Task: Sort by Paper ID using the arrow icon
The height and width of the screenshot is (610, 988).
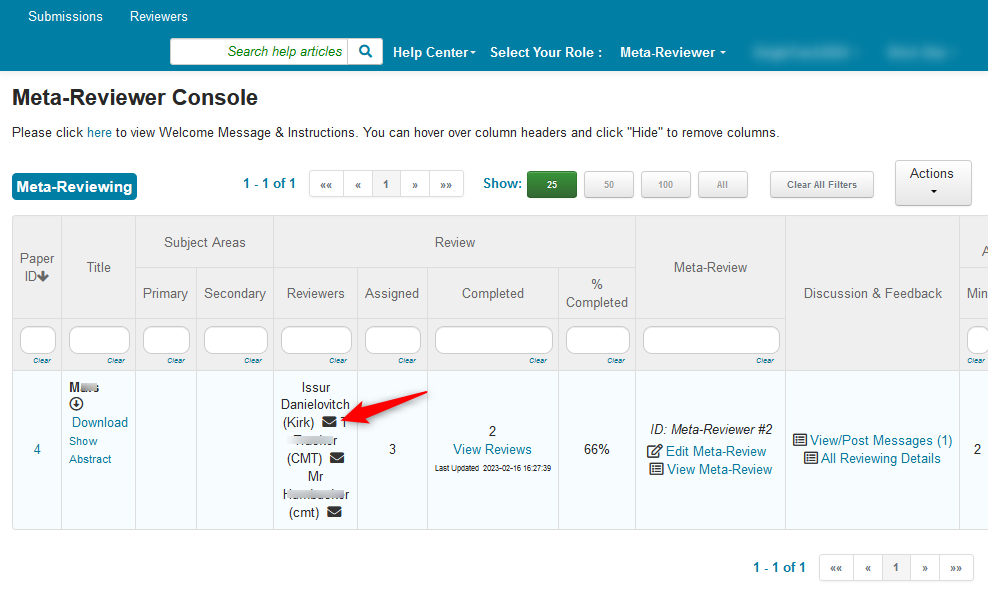Action: 43,276
